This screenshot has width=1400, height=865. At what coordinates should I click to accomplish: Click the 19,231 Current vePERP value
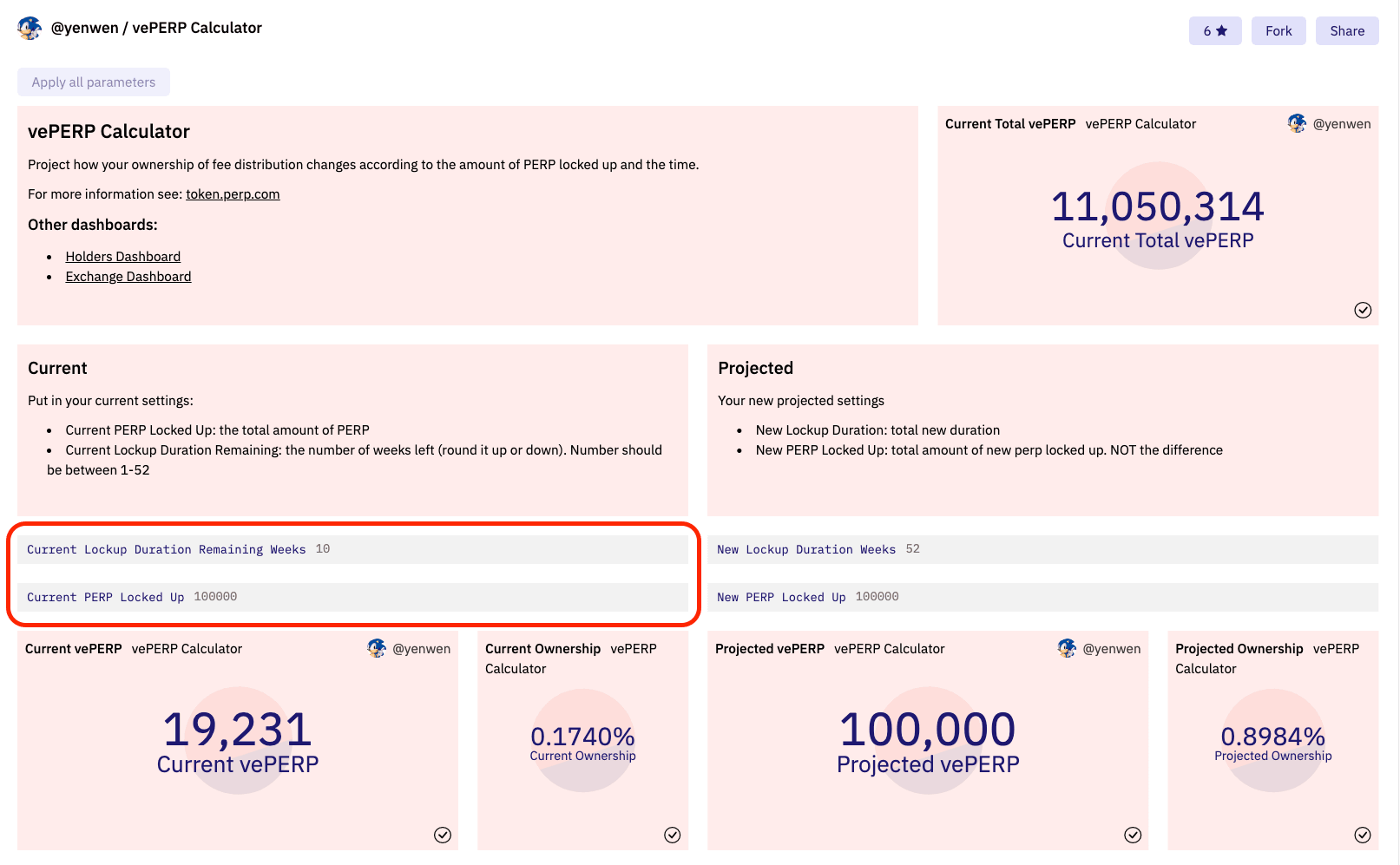(x=238, y=730)
